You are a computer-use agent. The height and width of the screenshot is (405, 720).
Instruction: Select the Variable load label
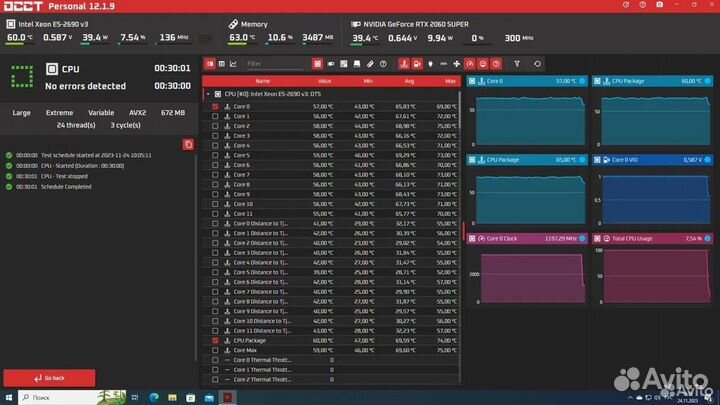pos(101,112)
